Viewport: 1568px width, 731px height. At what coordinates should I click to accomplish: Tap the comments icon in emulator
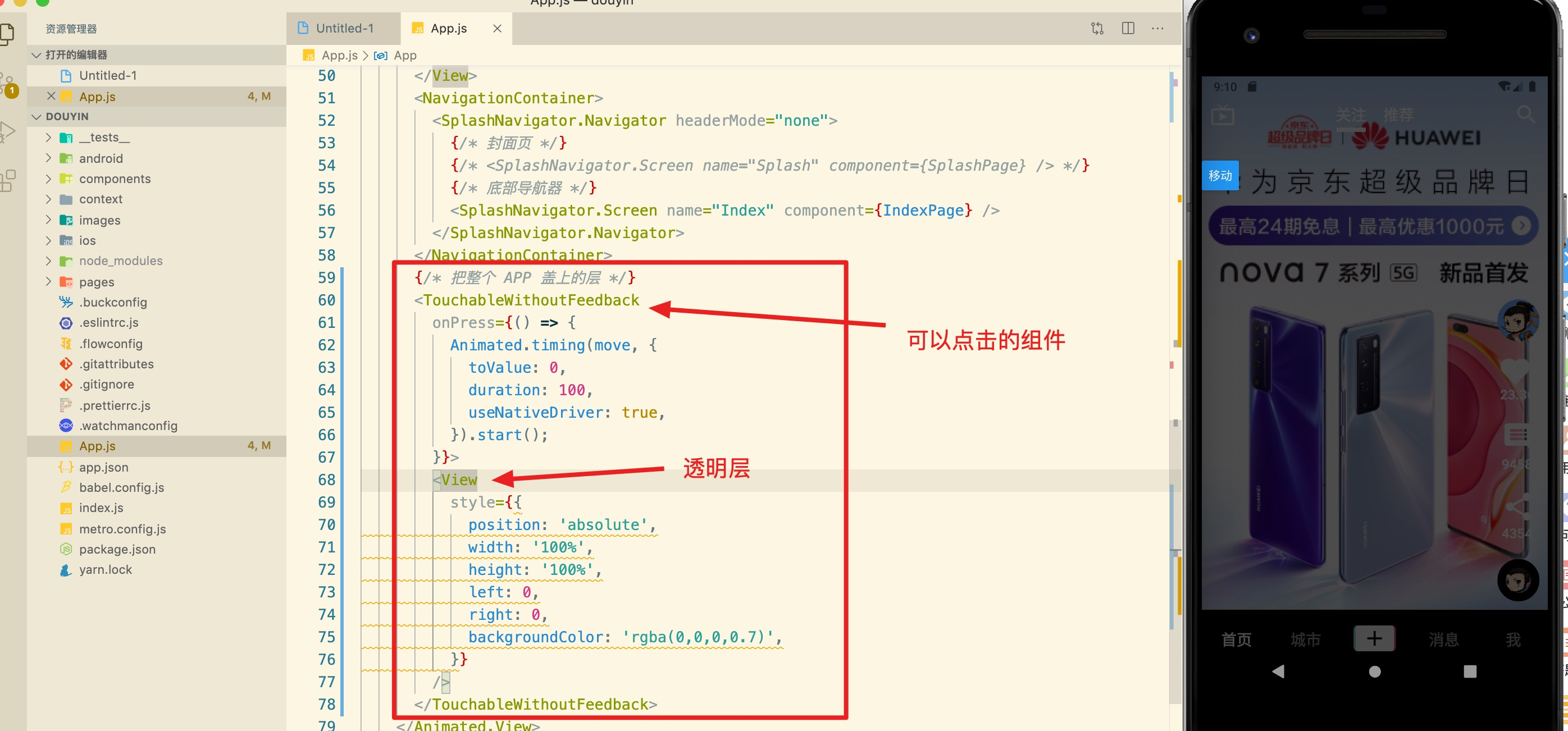tap(1516, 435)
